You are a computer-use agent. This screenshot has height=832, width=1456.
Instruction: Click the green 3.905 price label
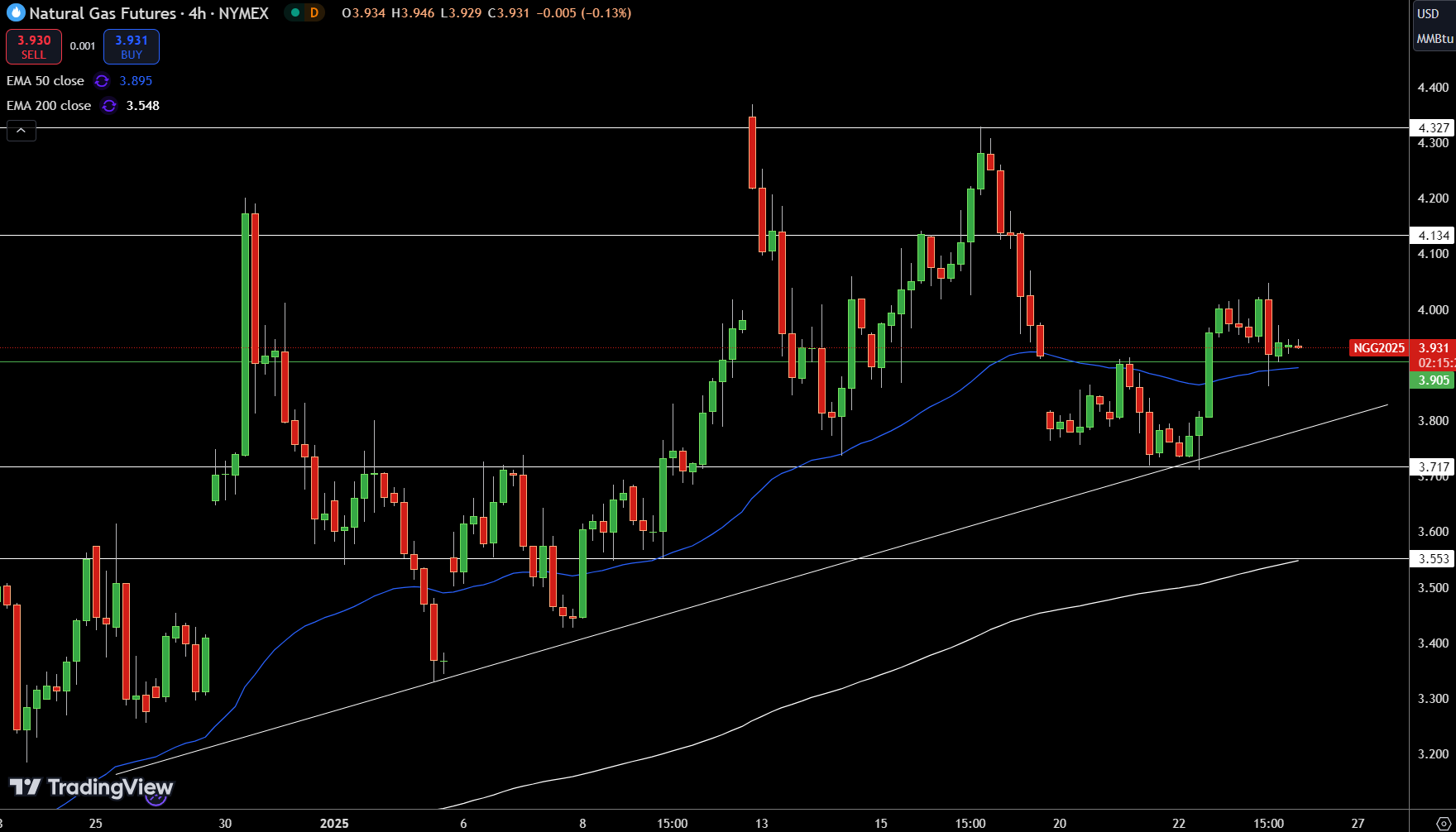(1432, 380)
